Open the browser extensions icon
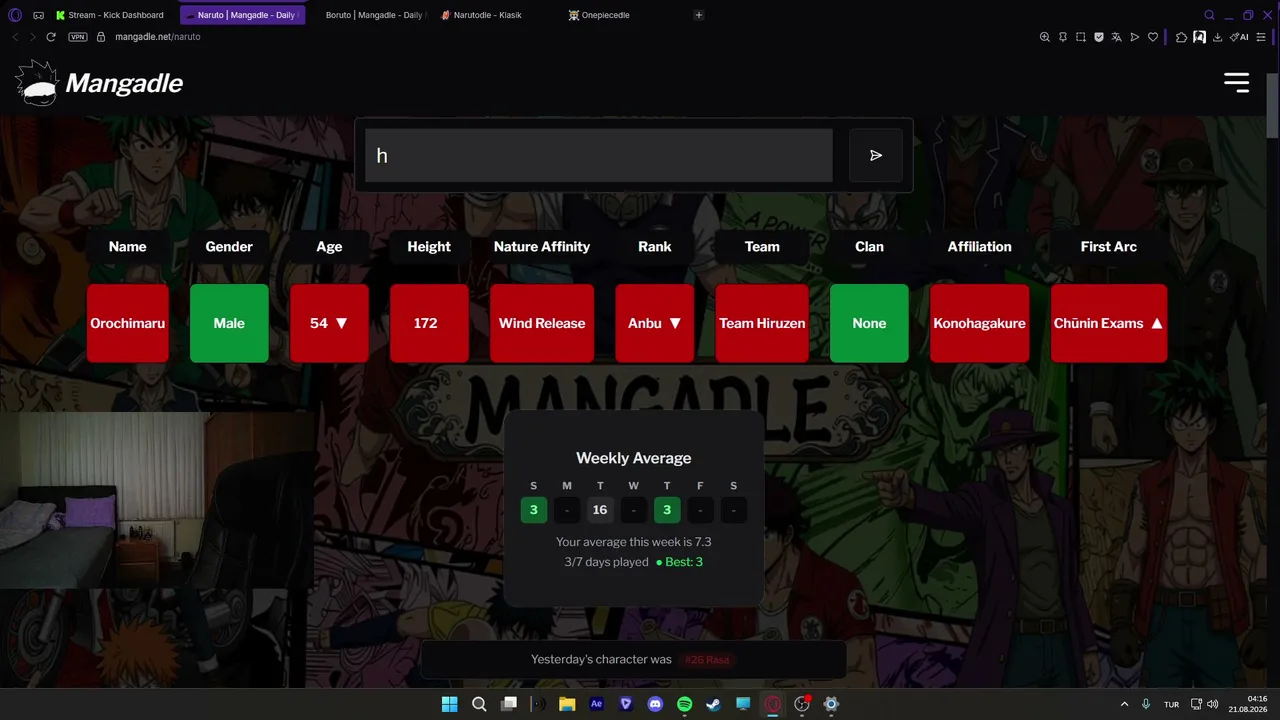This screenshot has width=1280, height=720. 1181,37
